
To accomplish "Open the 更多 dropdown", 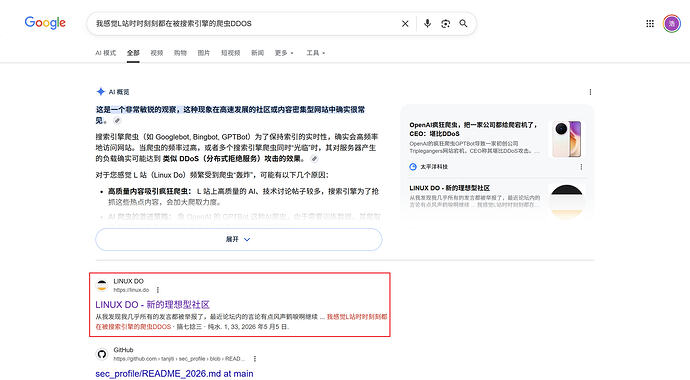I will pos(284,53).
